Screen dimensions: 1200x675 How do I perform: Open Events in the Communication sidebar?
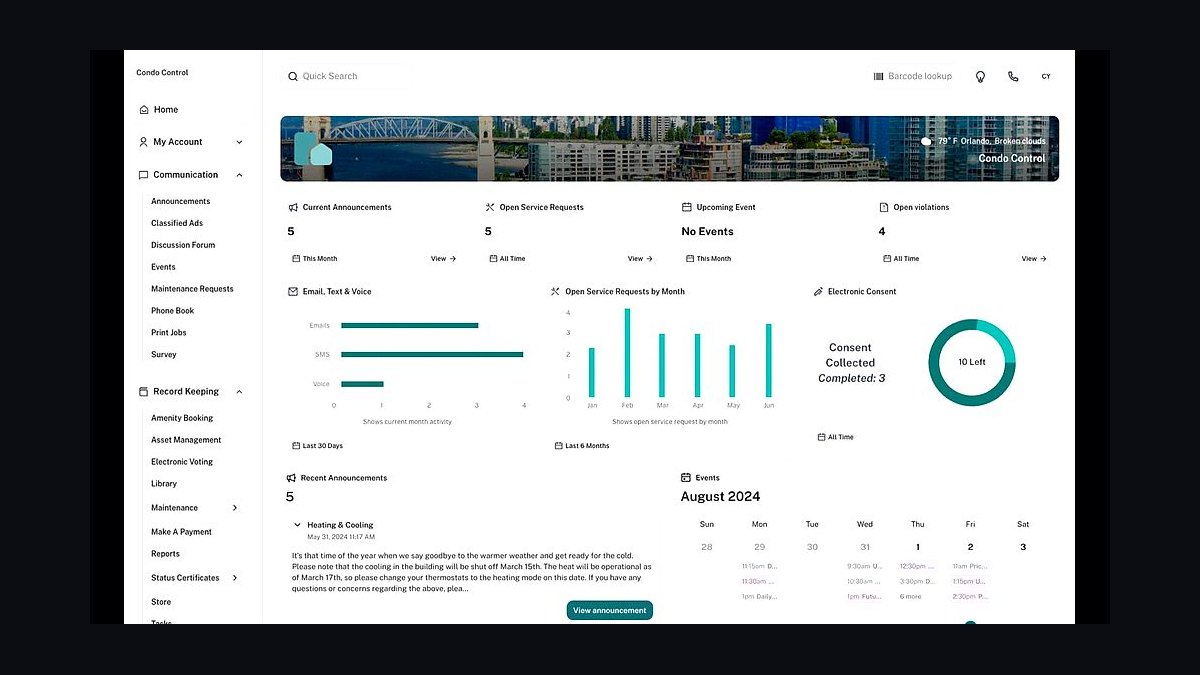point(163,267)
